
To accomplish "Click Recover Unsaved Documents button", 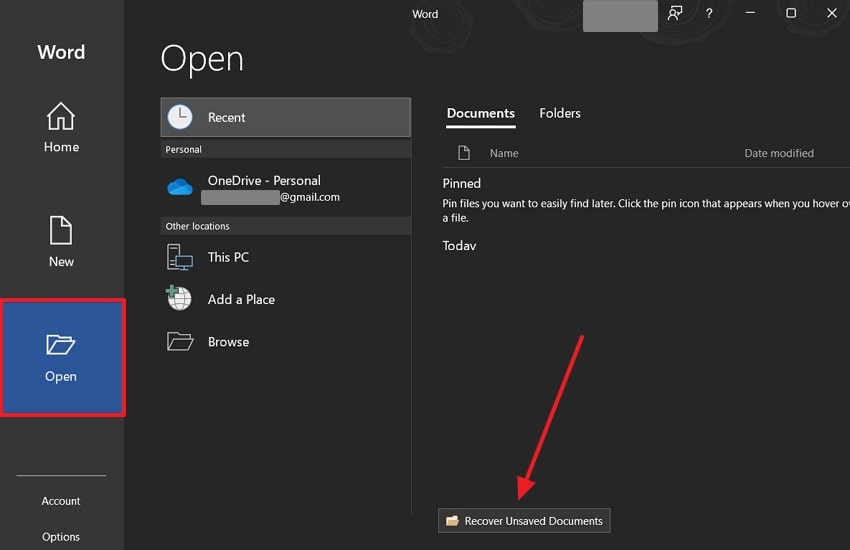I will [x=524, y=521].
